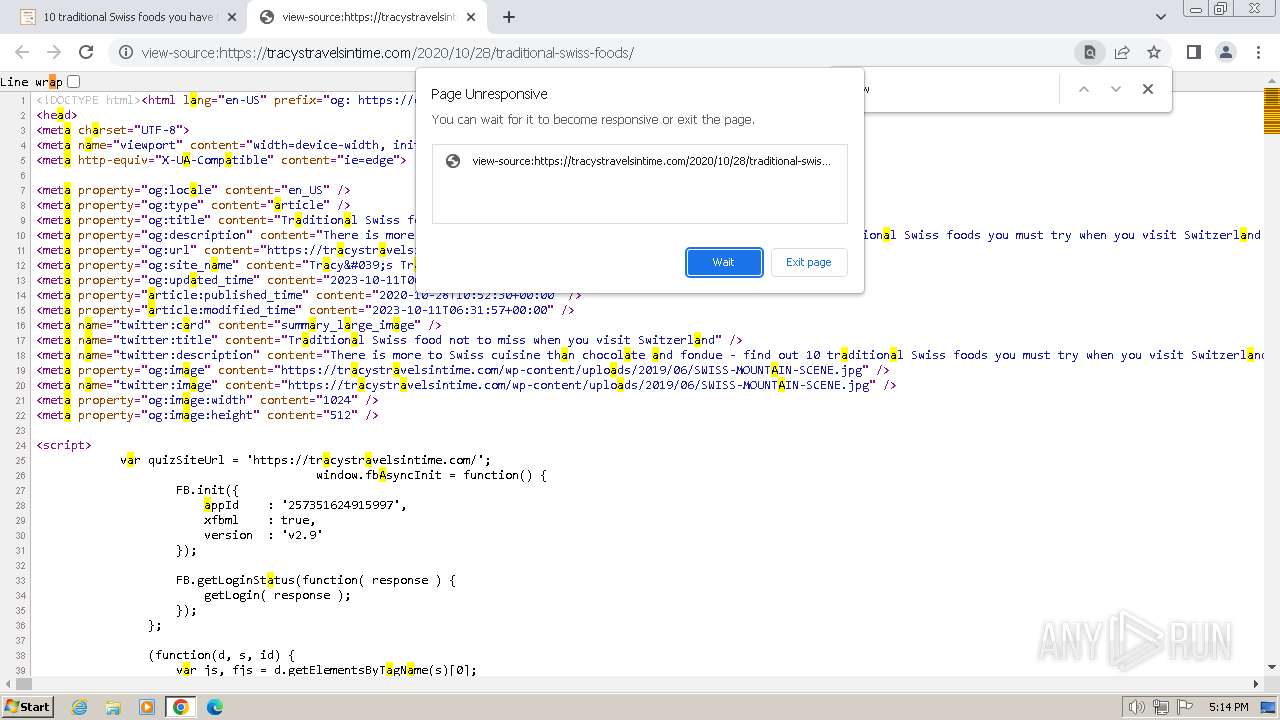This screenshot has width=1280, height=720.
Task: Select the unresponsive page entry in dialog
Action: coord(639,161)
